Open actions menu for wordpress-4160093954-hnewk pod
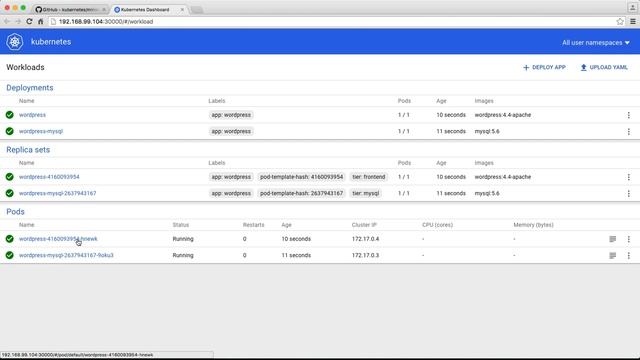Viewport: 640px width, 360px height. [x=629, y=239]
